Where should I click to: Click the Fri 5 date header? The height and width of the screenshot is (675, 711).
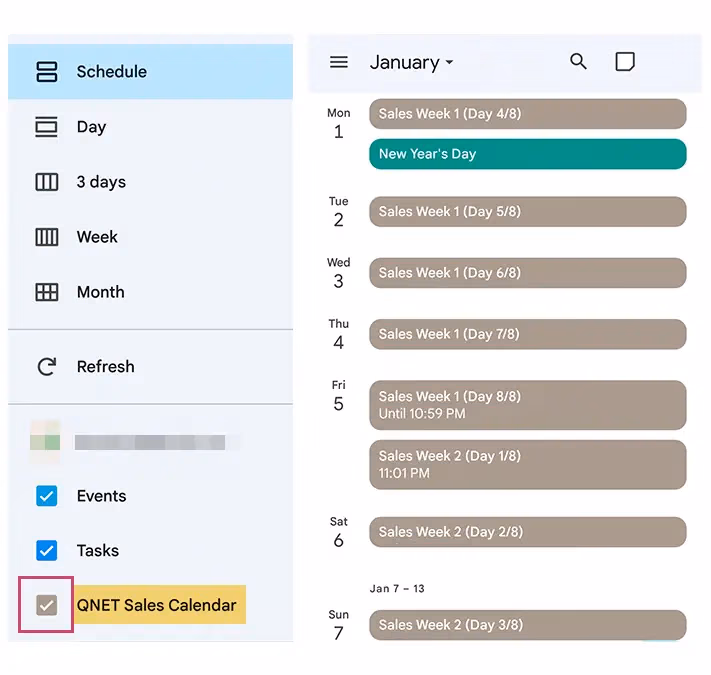339,396
